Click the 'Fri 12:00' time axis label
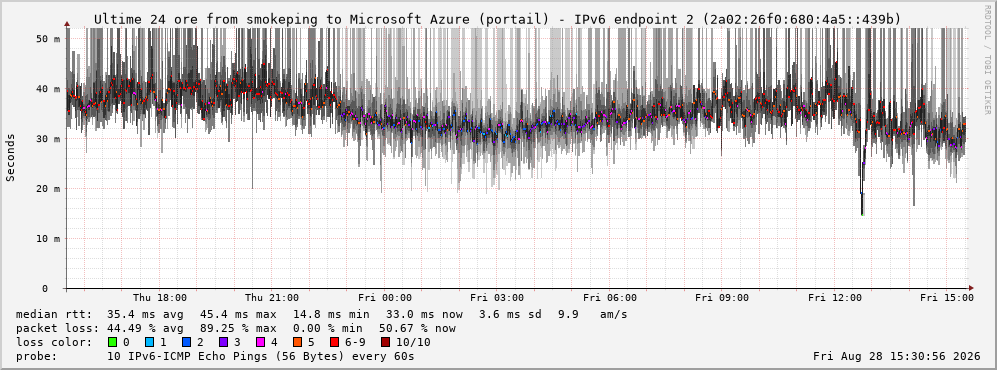 [x=835, y=298]
